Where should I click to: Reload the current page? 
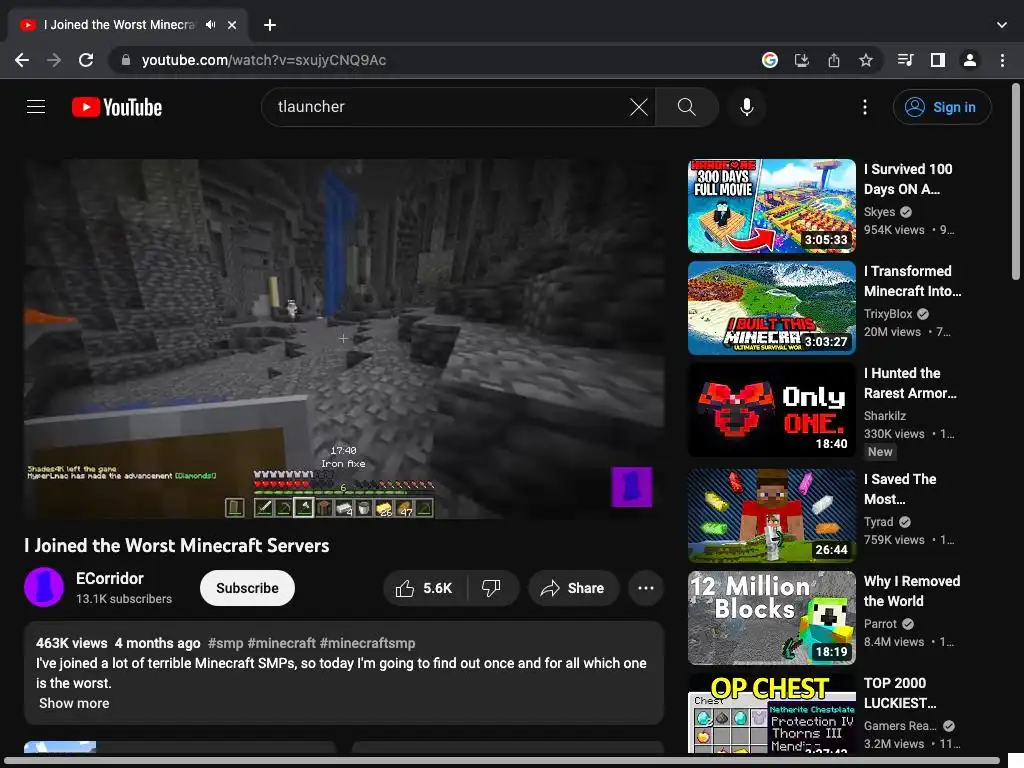(x=86, y=60)
